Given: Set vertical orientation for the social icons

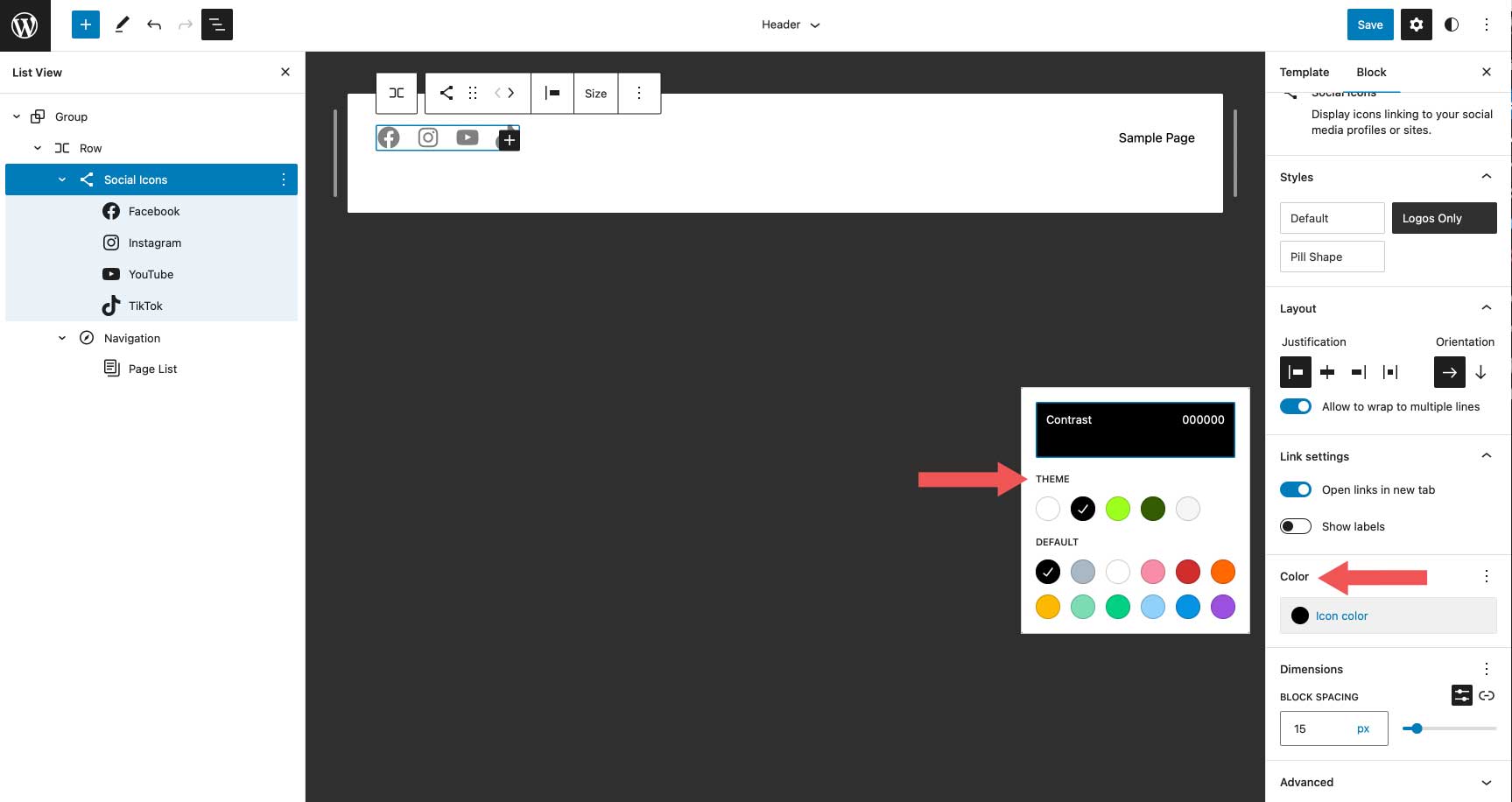Looking at the screenshot, I should (x=1480, y=372).
